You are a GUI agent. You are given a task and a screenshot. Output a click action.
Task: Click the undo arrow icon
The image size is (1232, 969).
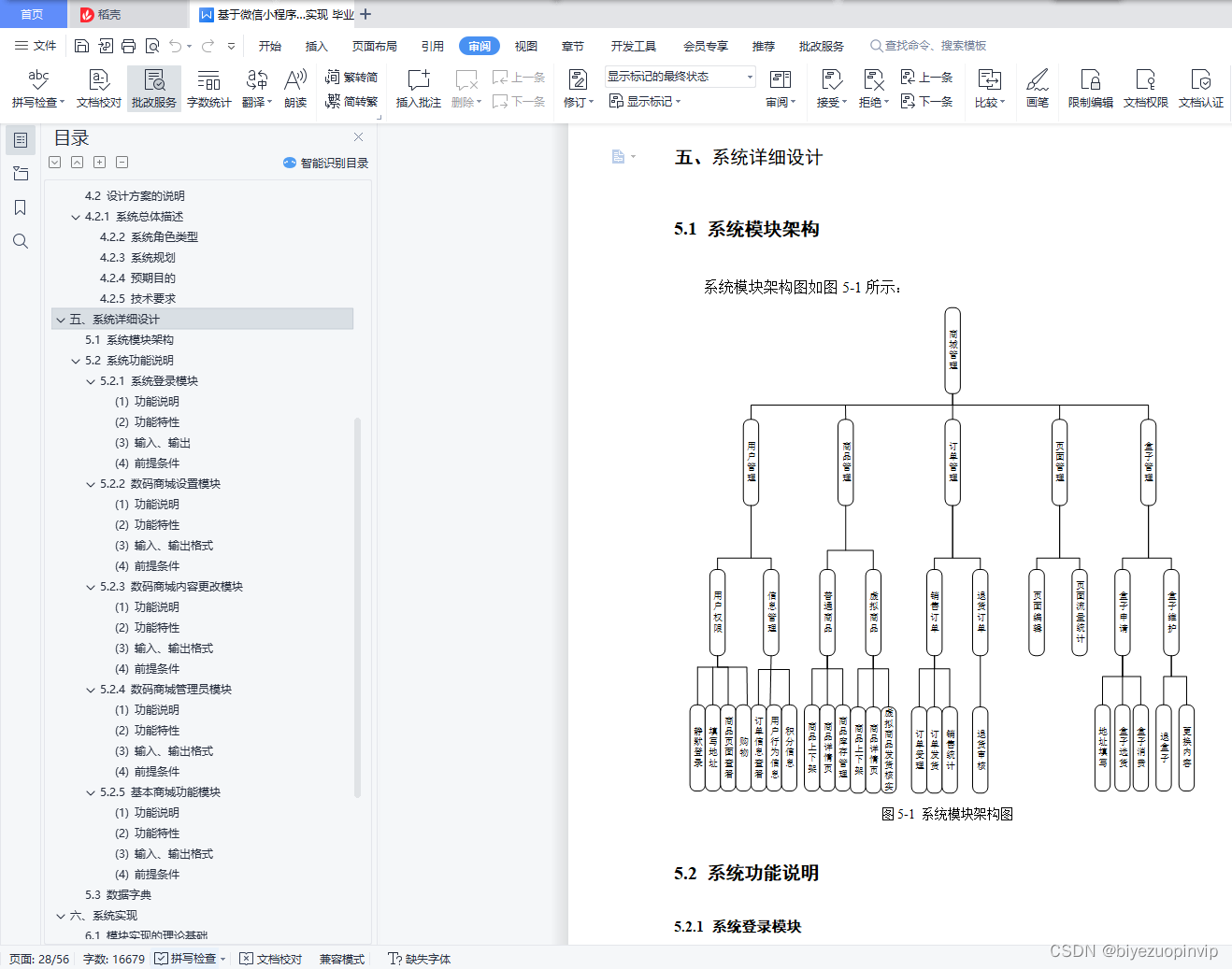(176, 46)
